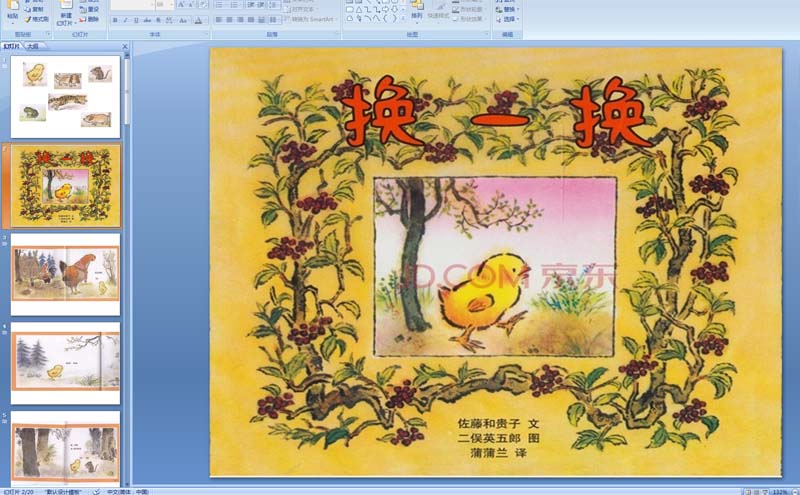Click the increase indent icon
This screenshot has height=495, width=800.
[x=262, y=5]
